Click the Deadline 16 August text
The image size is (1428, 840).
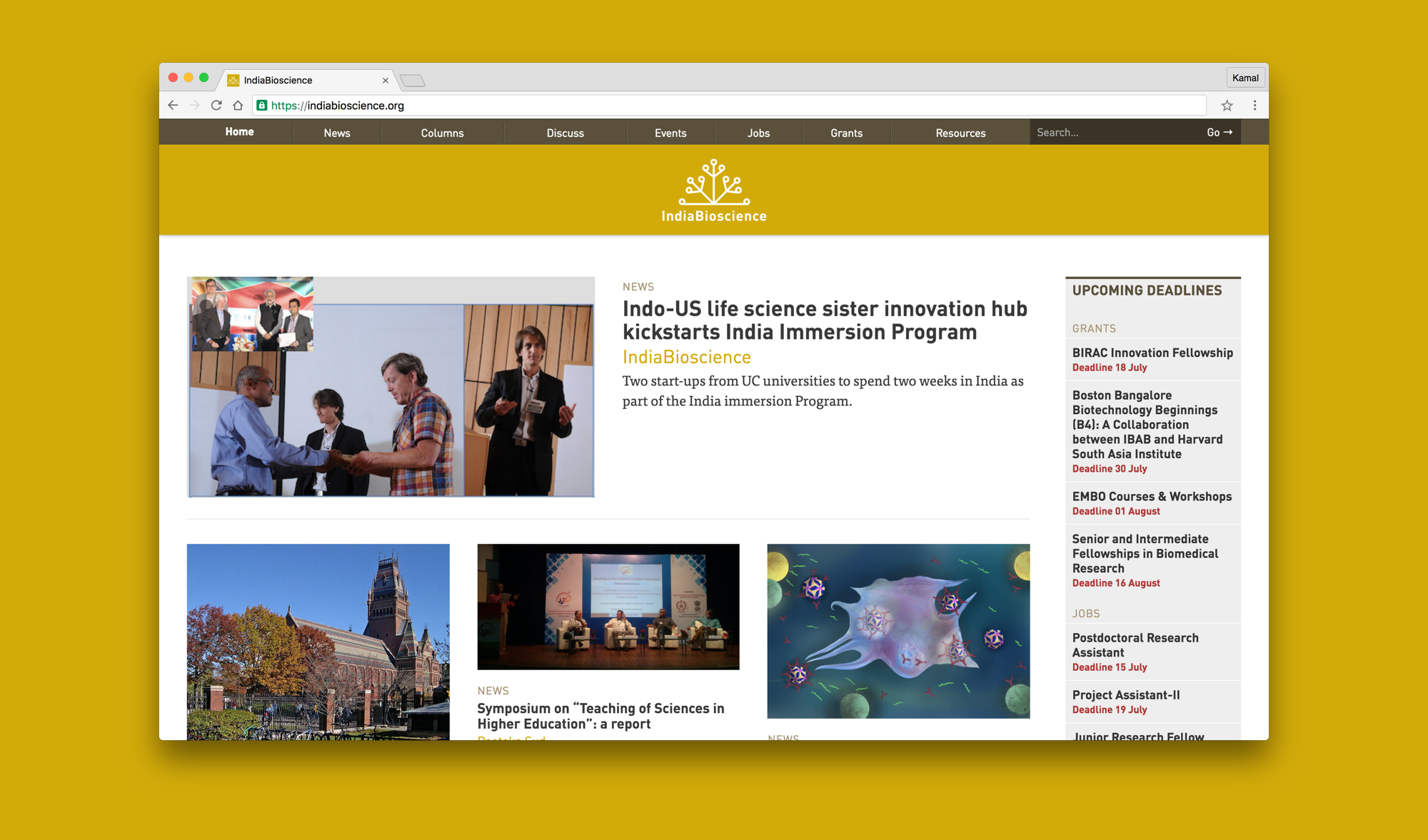[1116, 583]
